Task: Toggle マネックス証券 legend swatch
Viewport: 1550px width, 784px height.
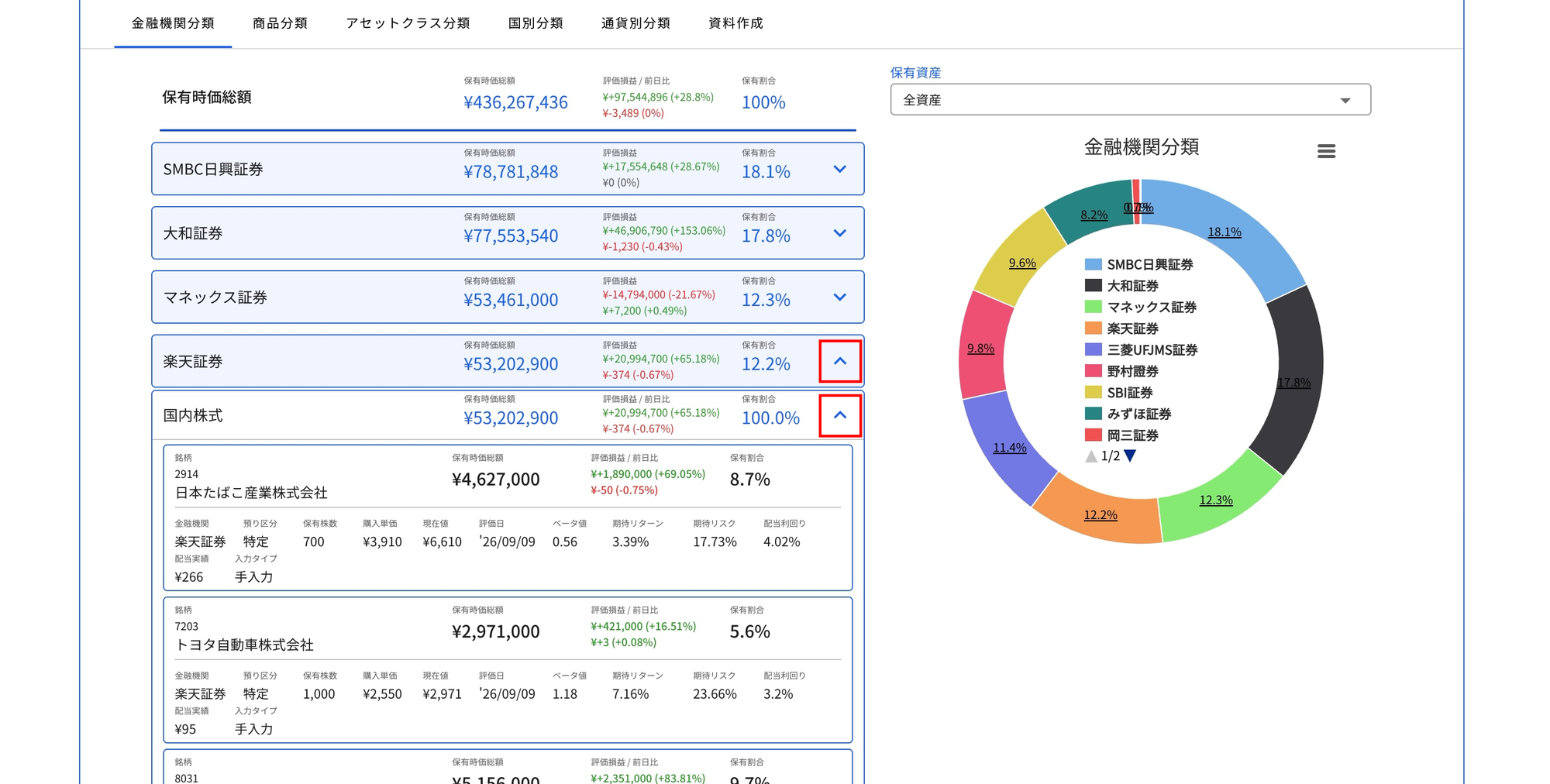Action: (1094, 308)
